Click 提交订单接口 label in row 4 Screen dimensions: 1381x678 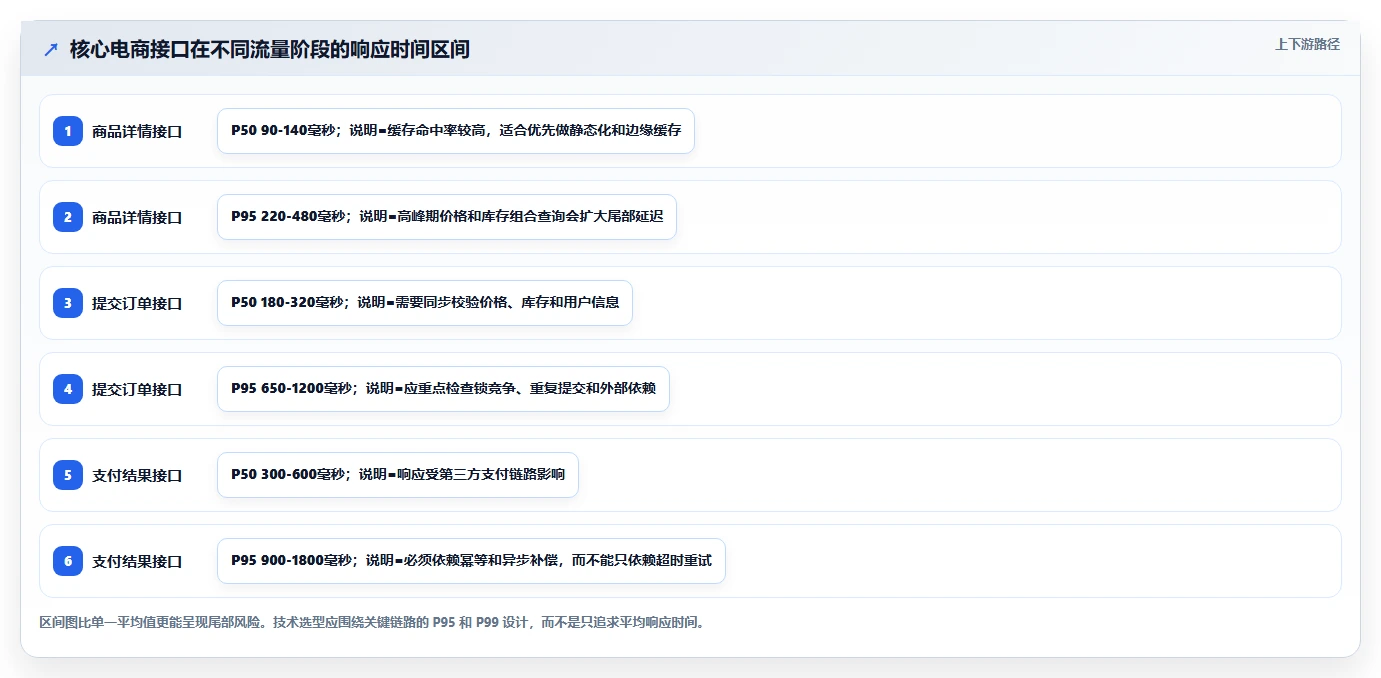point(137,389)
